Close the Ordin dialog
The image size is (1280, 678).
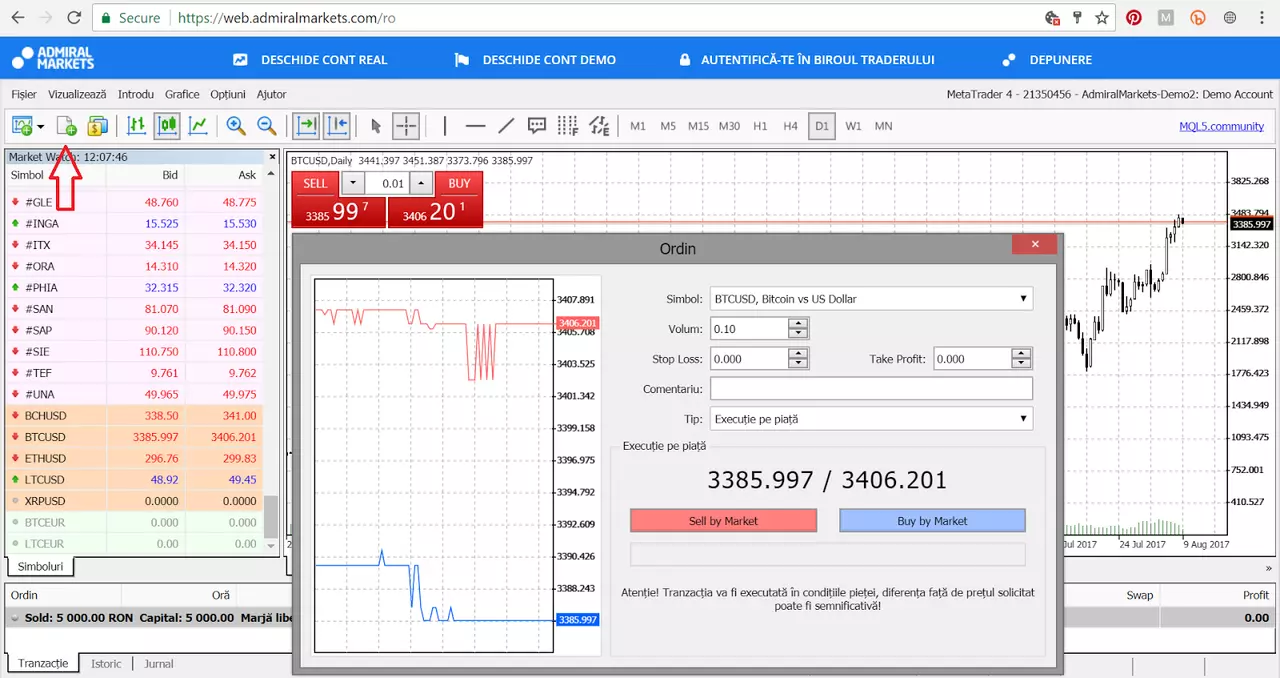coord(1035,244)
